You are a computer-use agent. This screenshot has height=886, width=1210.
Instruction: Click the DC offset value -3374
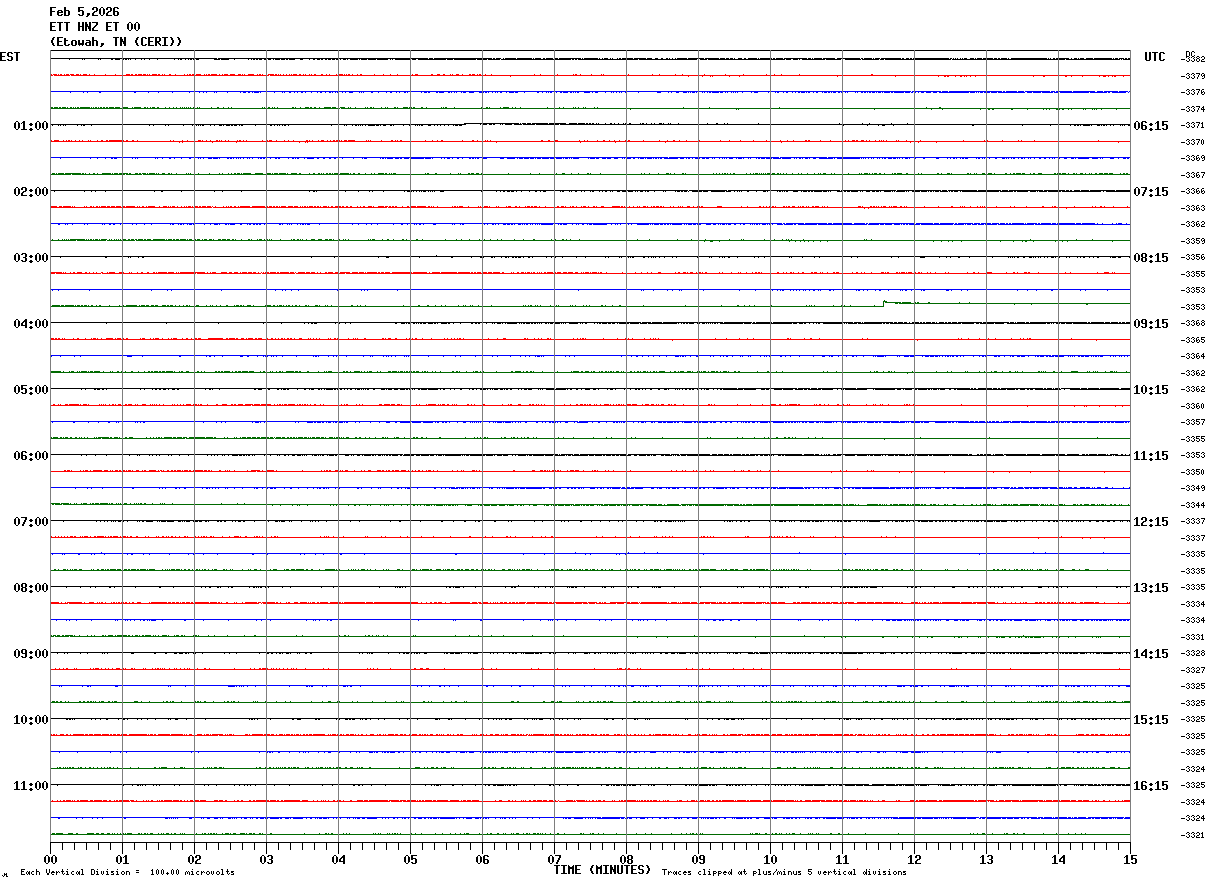(x=1193, y=109)
